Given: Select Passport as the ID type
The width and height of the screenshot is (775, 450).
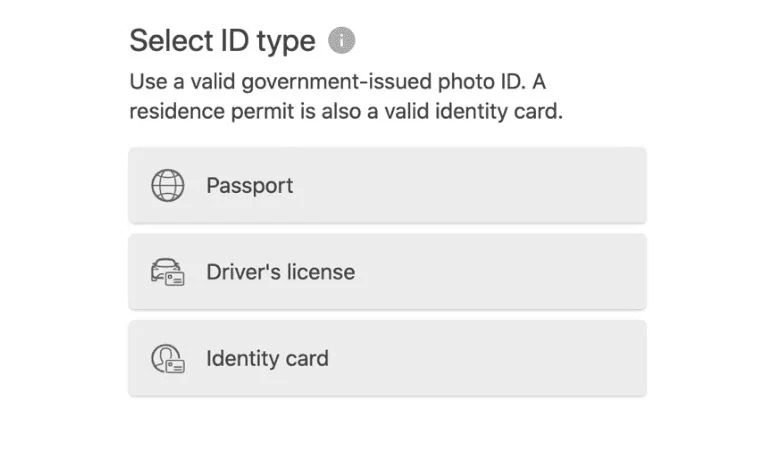Looking at the screenshot, I should click(x=387, y=185).
